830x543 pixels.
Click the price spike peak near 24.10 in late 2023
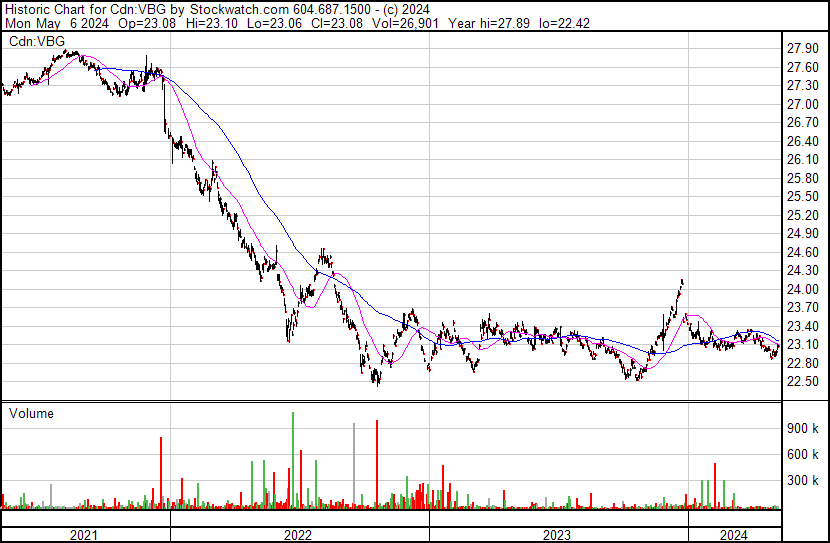[682, 281]
